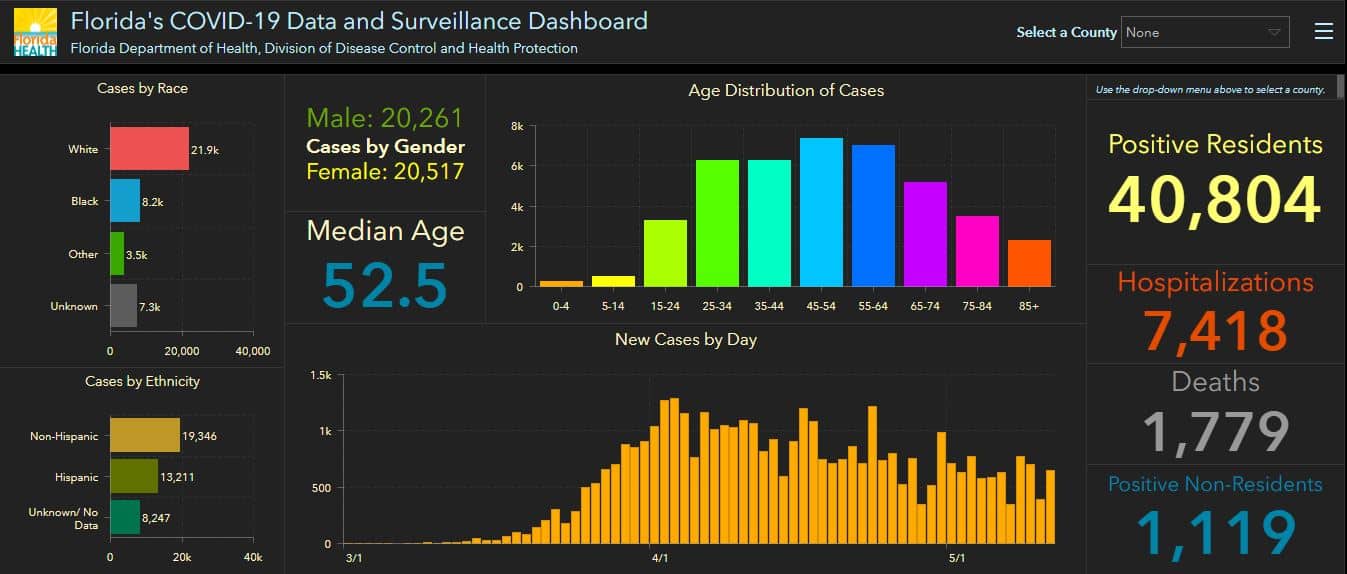The image size is (1347, 574).
Task: Click the Hospitalizations label
Action: point(1215,282)
